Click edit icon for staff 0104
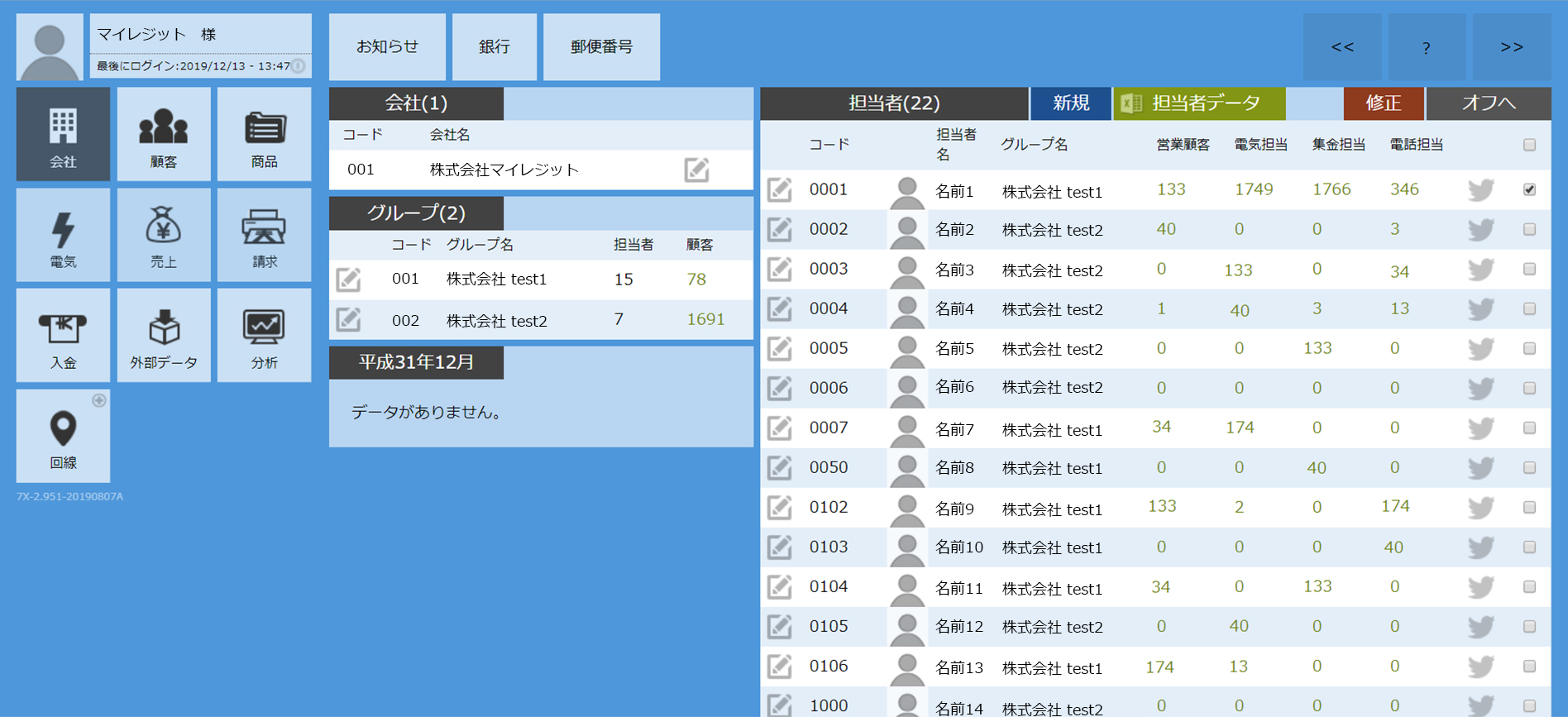The height and width of the screenshot is (717, 1568). coord(779,586)
